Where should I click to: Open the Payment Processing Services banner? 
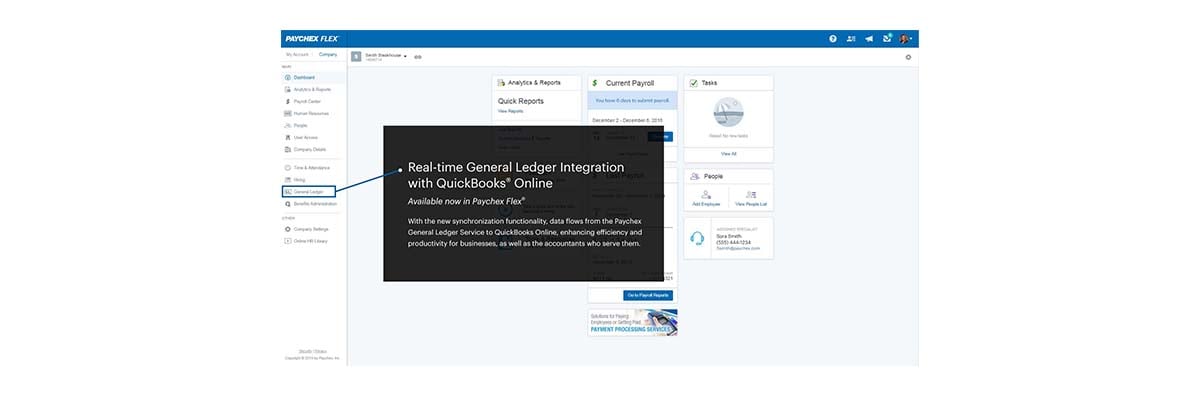(x=633, y=322)
